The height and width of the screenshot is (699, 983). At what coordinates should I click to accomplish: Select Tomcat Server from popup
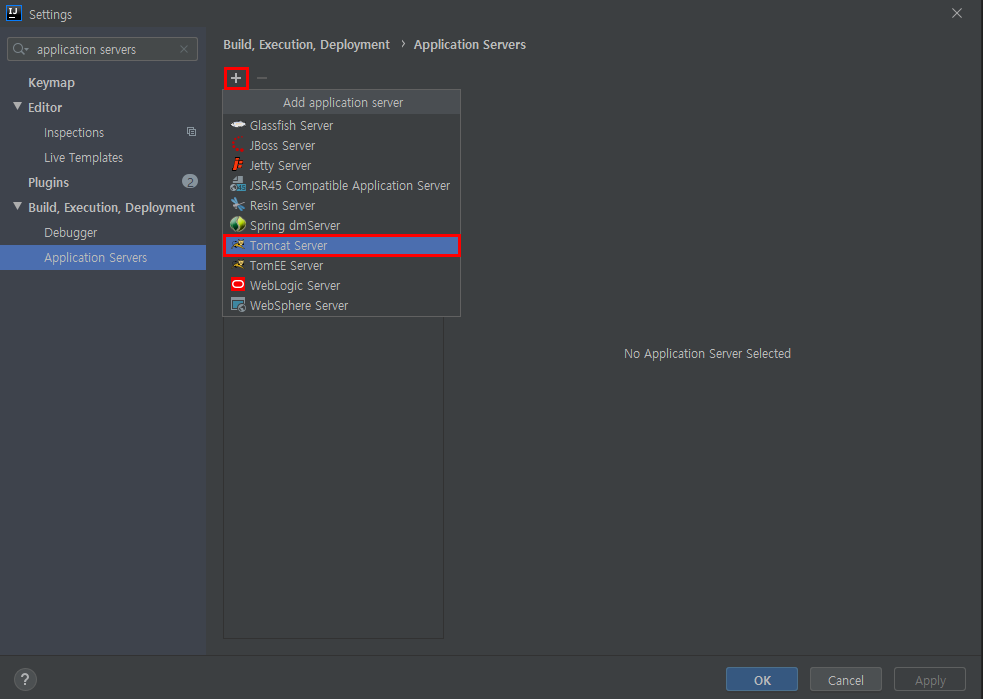point(342,245)
